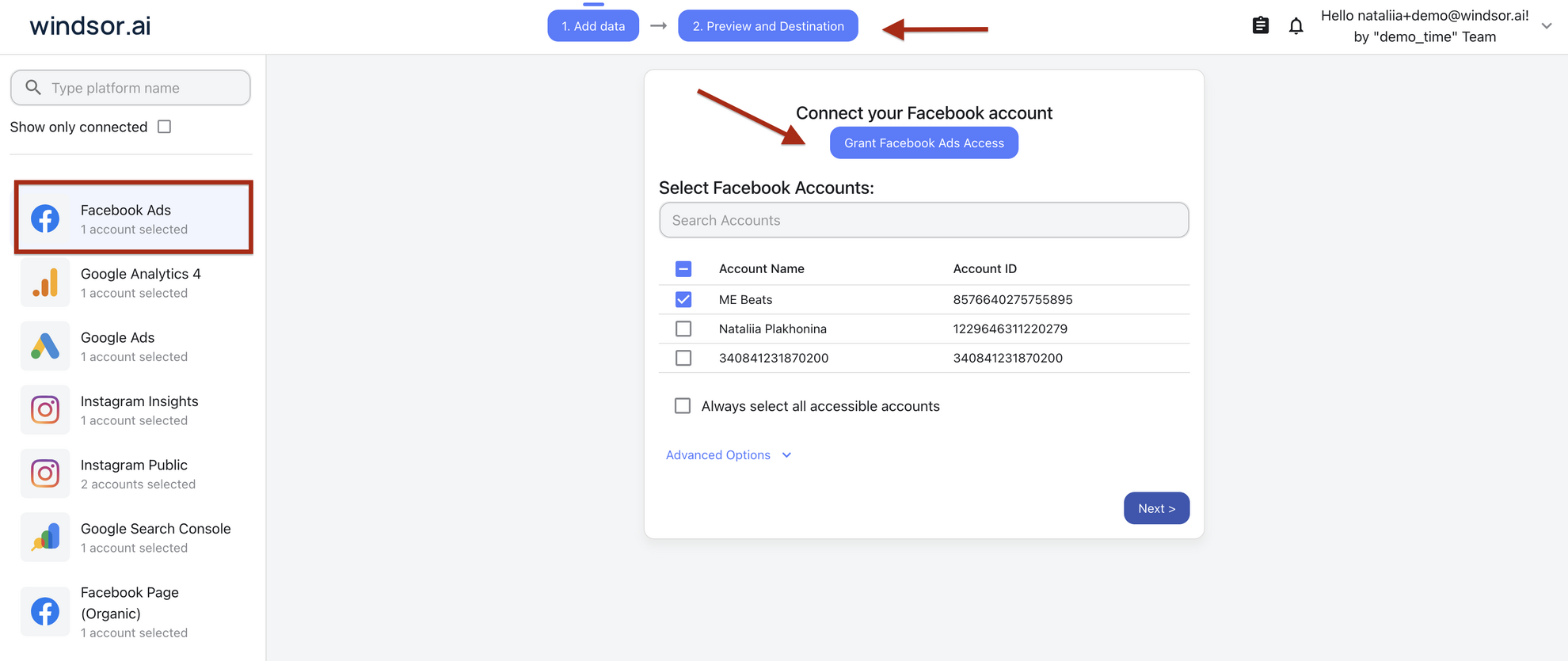Toggle the Show only connected checkbox

pos(164,127)
